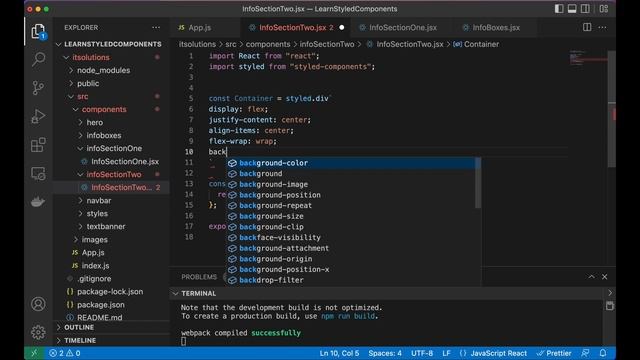Expand the textbanner folder
The width and height of the screenshot is (640, 360).
coord(106,227)
